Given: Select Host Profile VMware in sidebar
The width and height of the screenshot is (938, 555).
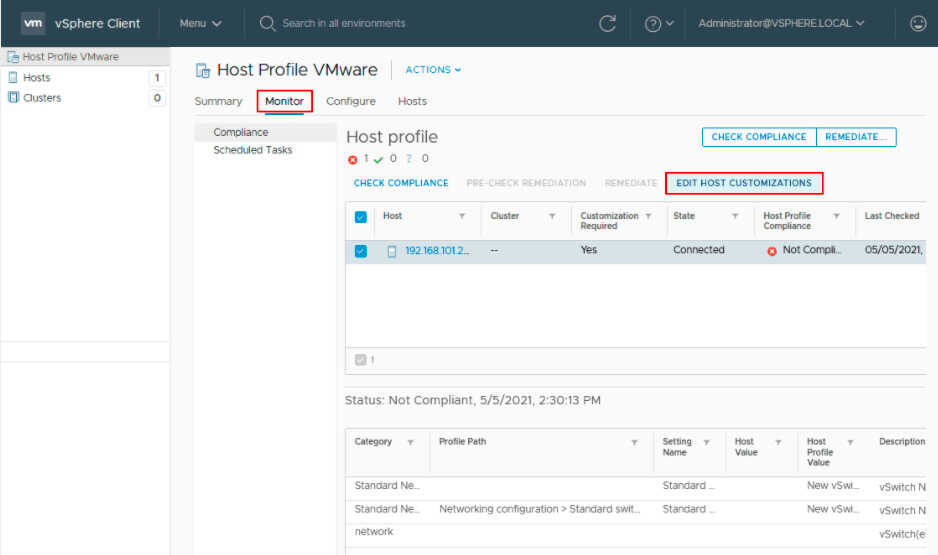Looking at the screenshot, I should (x=71, y=57).
